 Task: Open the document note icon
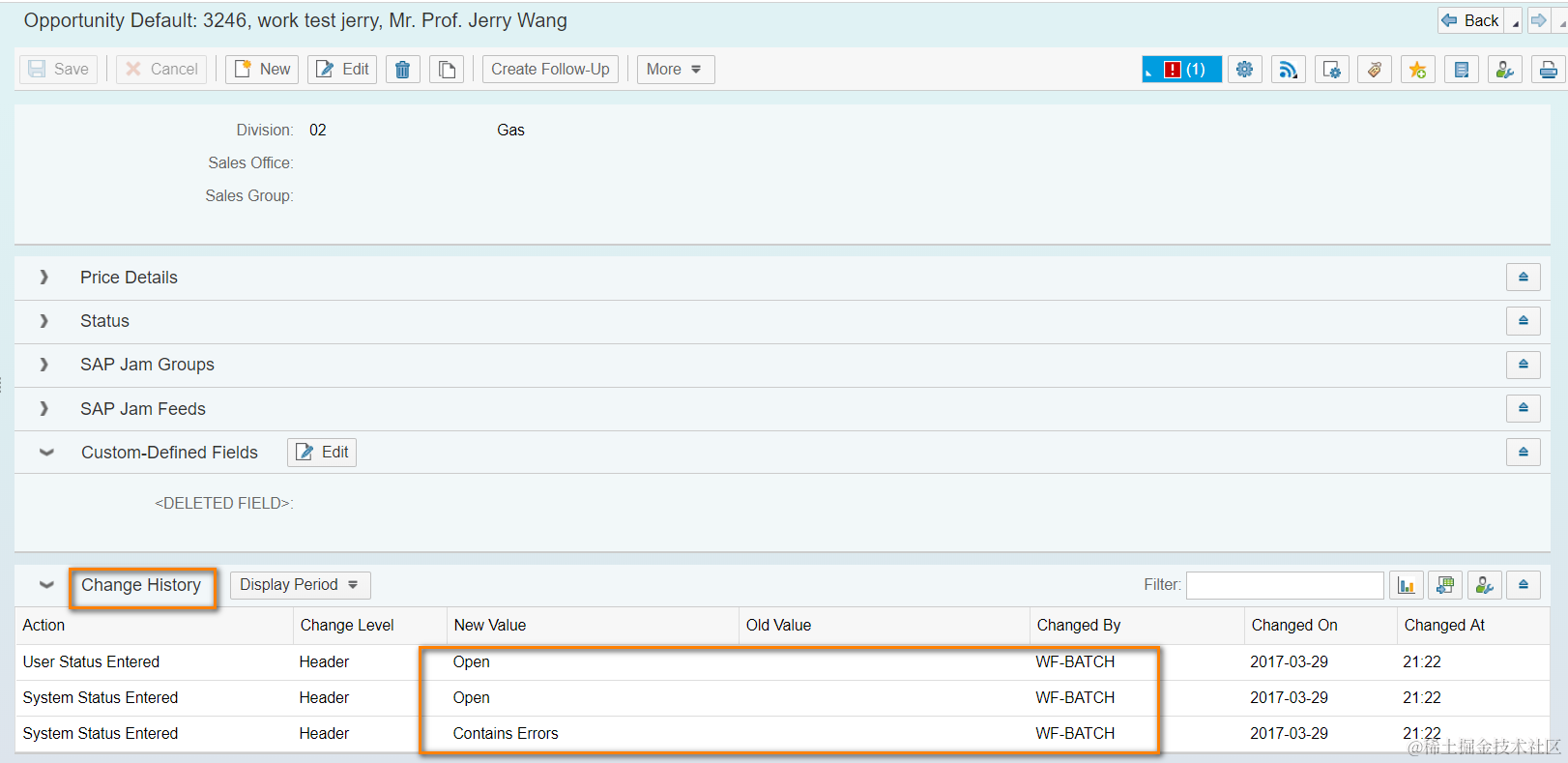click(1462, 70)
